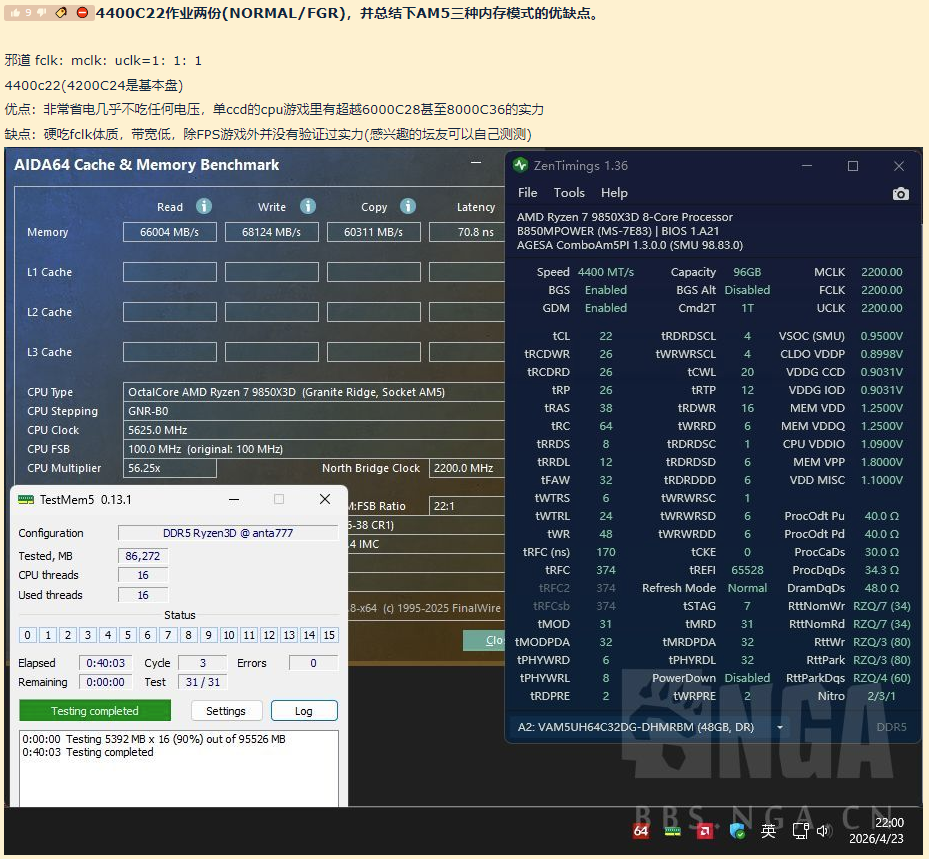The height and width of the screenshot is (859, 929).
Task: Open the info icon next to Read in AIDA64
Action: click(x=204, y=206)
